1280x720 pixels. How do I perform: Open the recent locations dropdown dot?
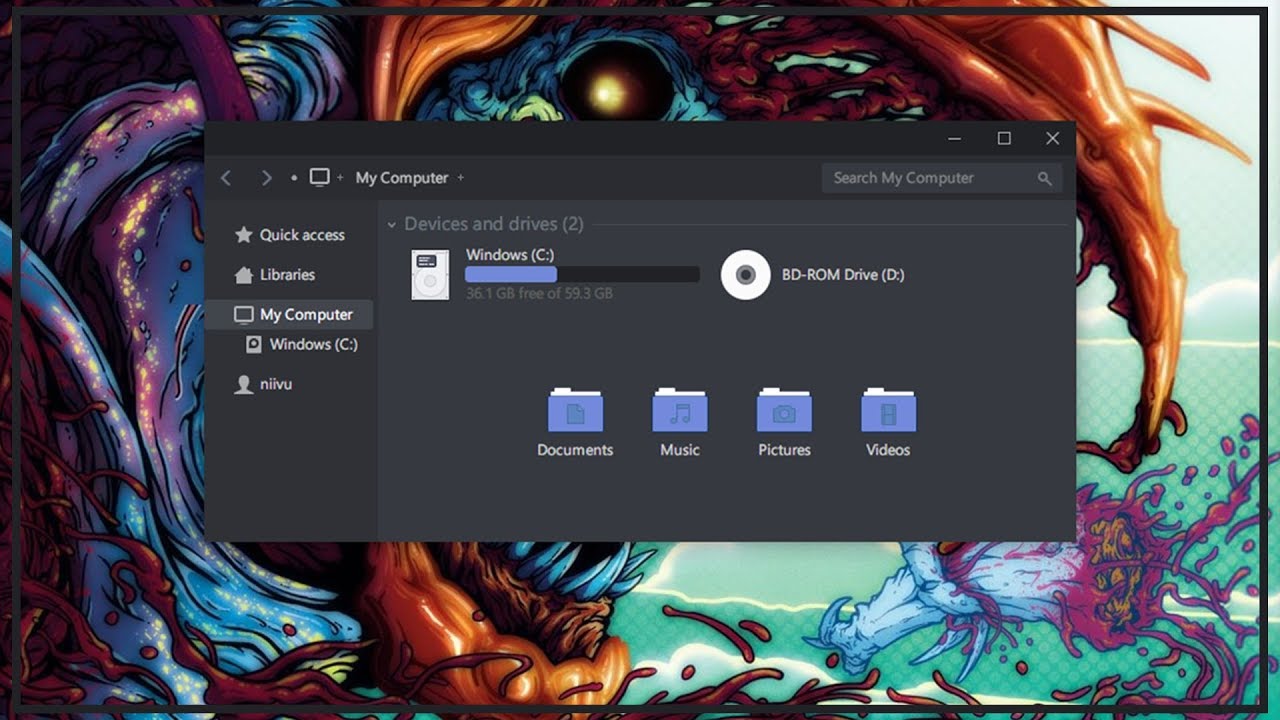click(294, 178)
